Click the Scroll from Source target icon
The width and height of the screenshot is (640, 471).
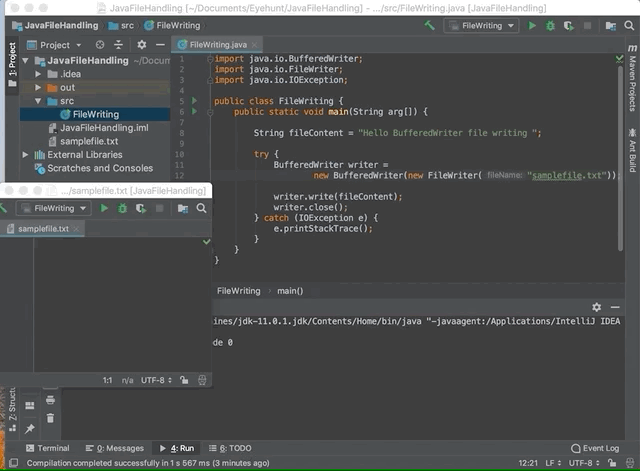coord(100,44)
